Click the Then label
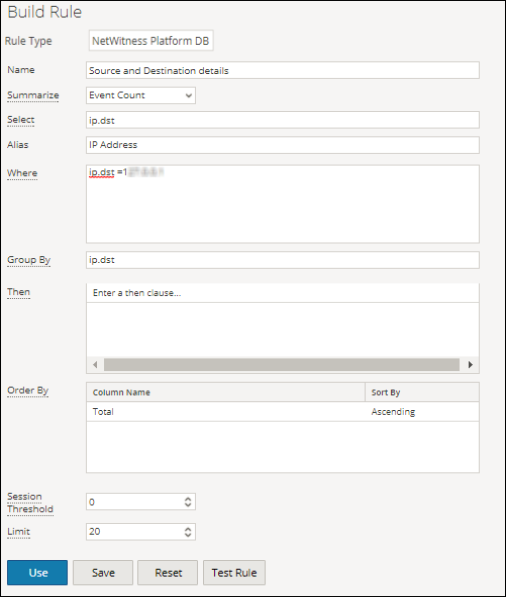This screenshot has height=597, width=506. pyautogui.click(x=19, y=292)
